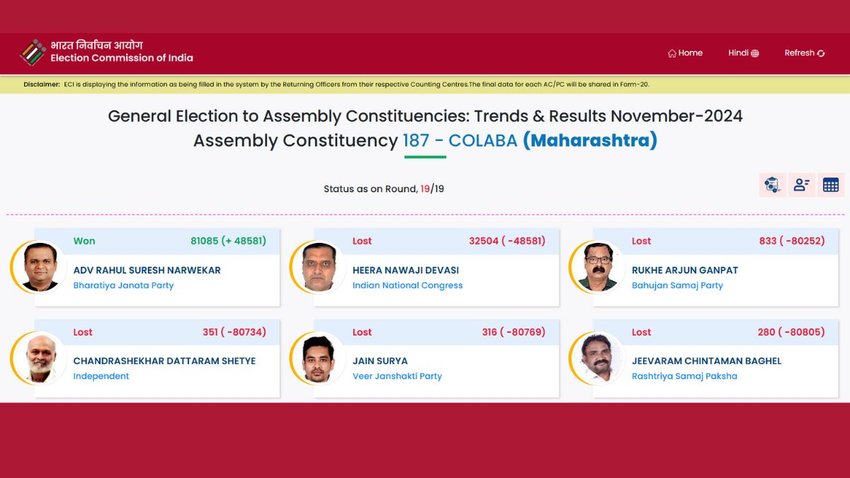
Task: Switch language via Hindi menu item
Action: pyautogui.click(x=743, y=53)
